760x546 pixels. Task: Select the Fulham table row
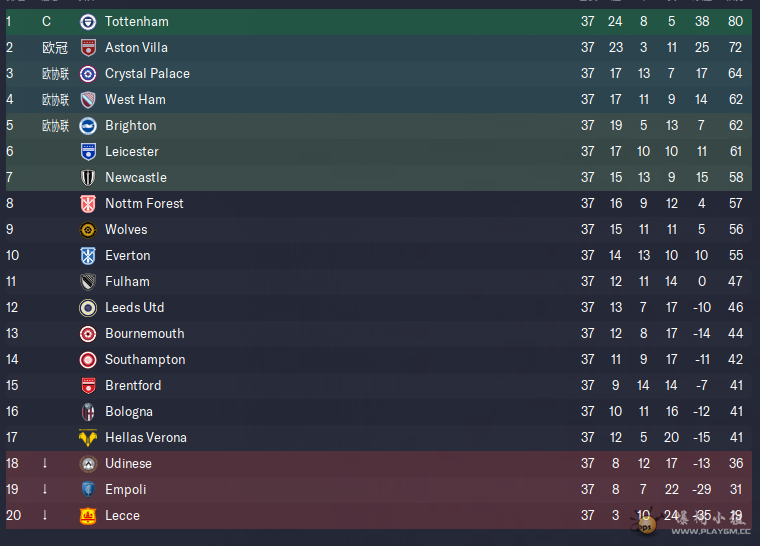(379, 281)
